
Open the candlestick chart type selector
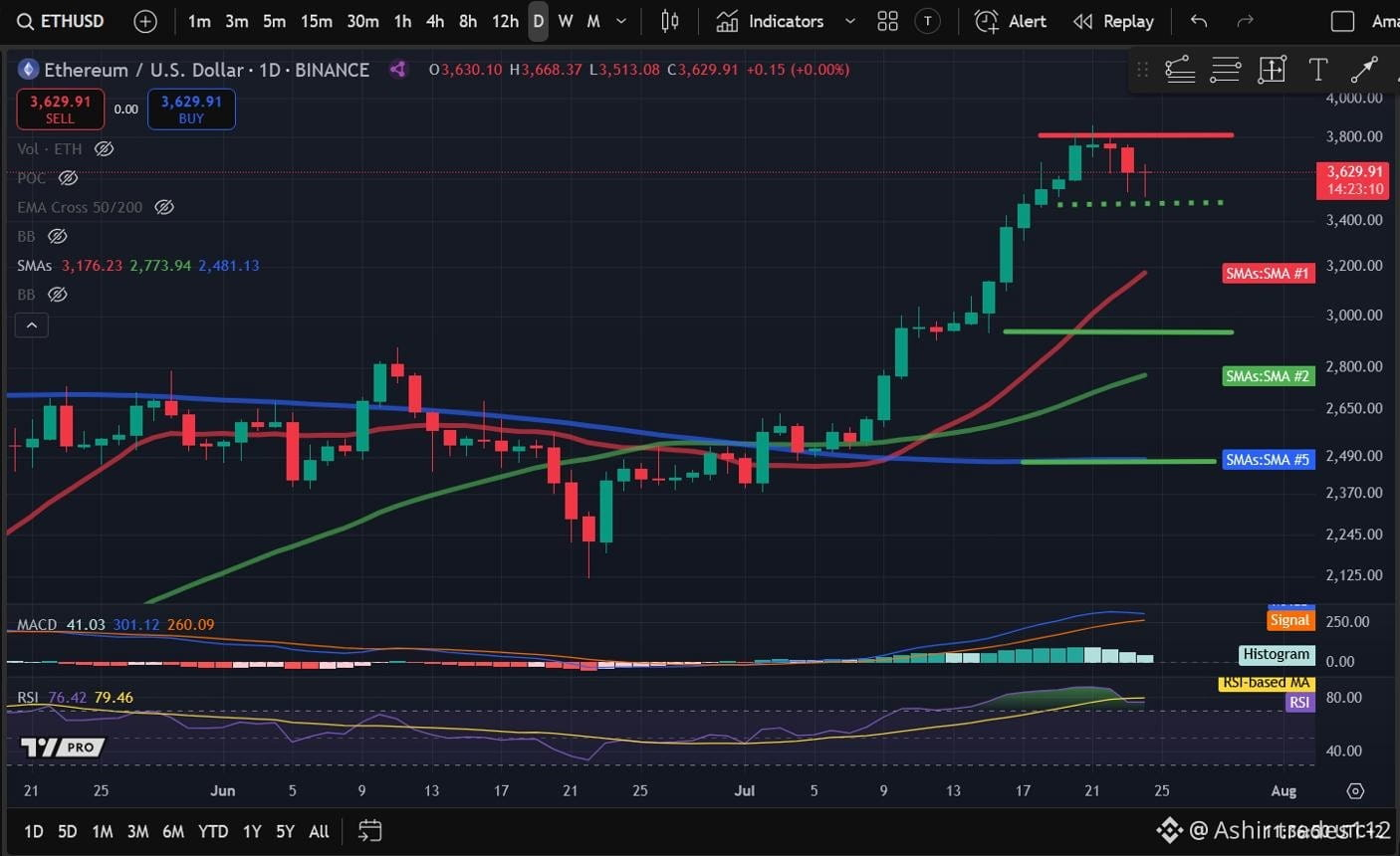coord(670,21)
